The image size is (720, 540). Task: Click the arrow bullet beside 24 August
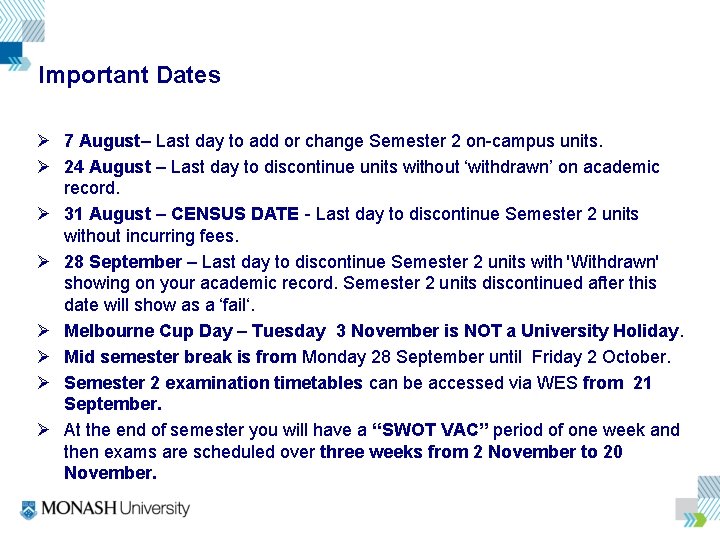45,166
